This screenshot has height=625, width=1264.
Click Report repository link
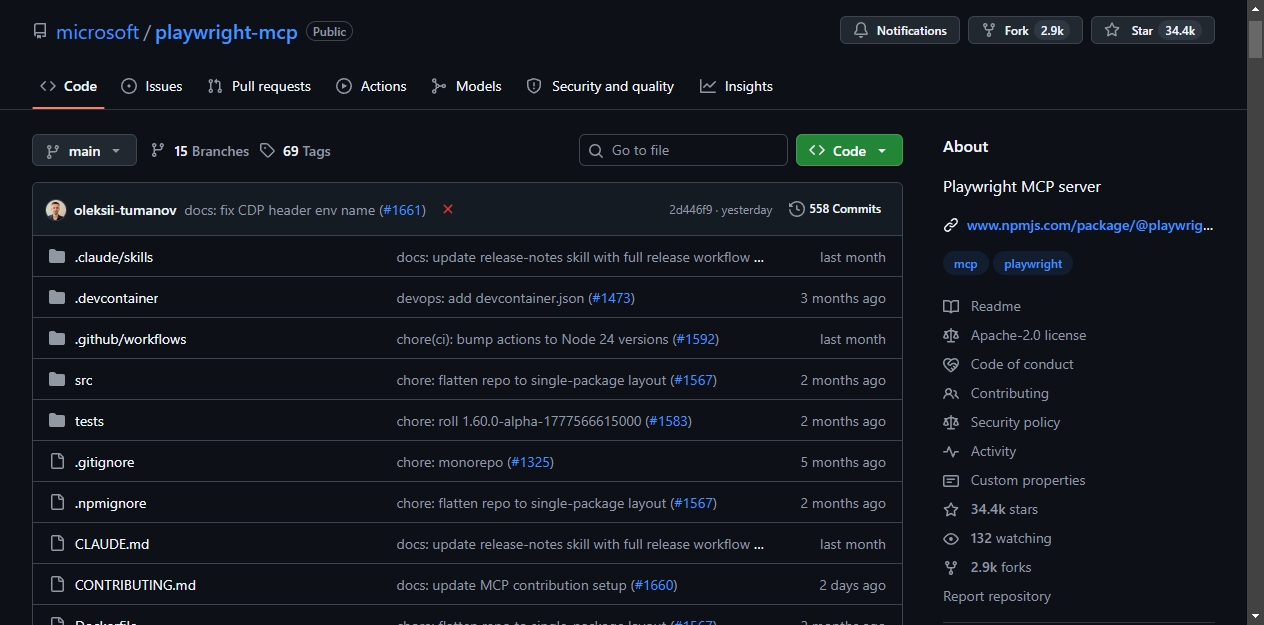point(997,596)
